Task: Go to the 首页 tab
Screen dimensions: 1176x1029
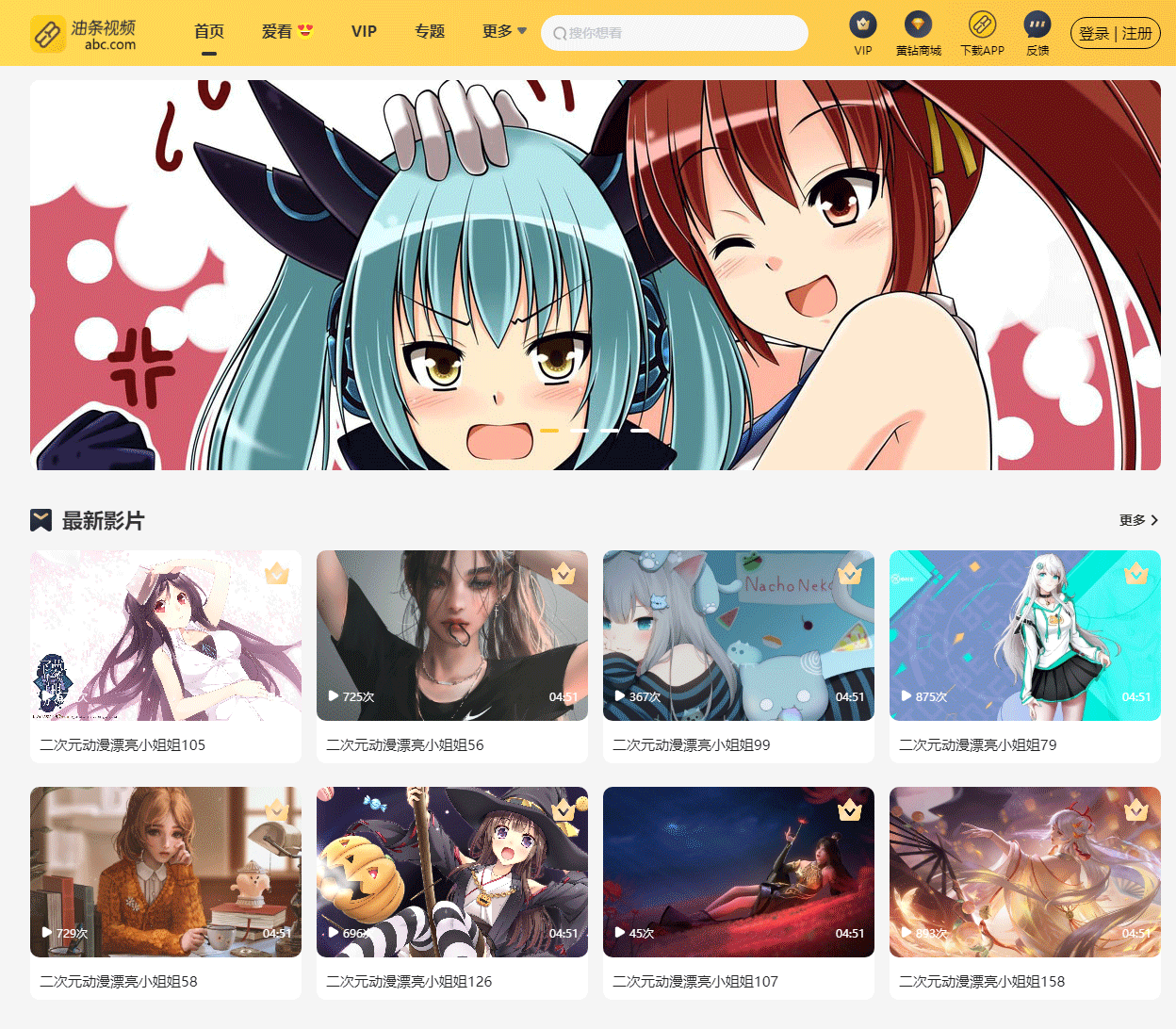Action: 209,32
